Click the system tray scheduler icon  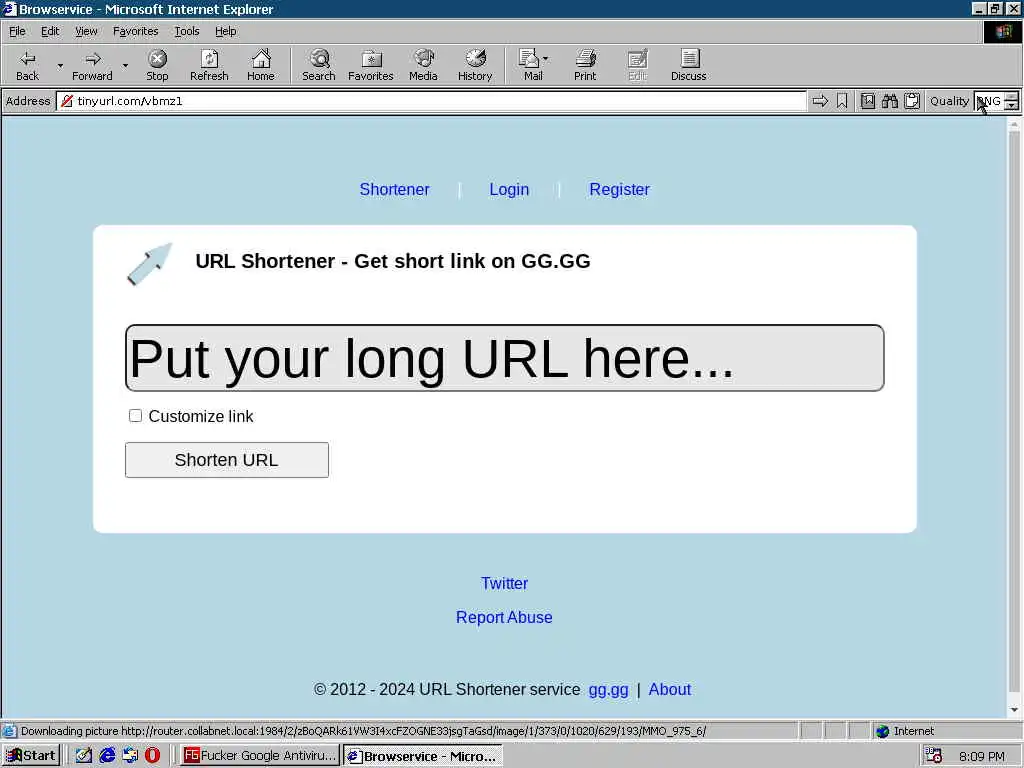click(934, 756)
